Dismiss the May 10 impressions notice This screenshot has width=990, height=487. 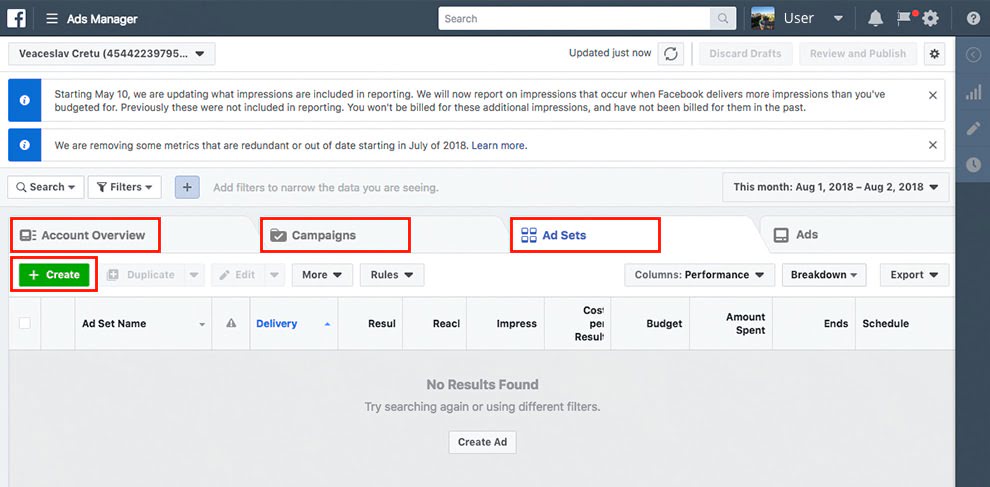[x=933, y=95]
